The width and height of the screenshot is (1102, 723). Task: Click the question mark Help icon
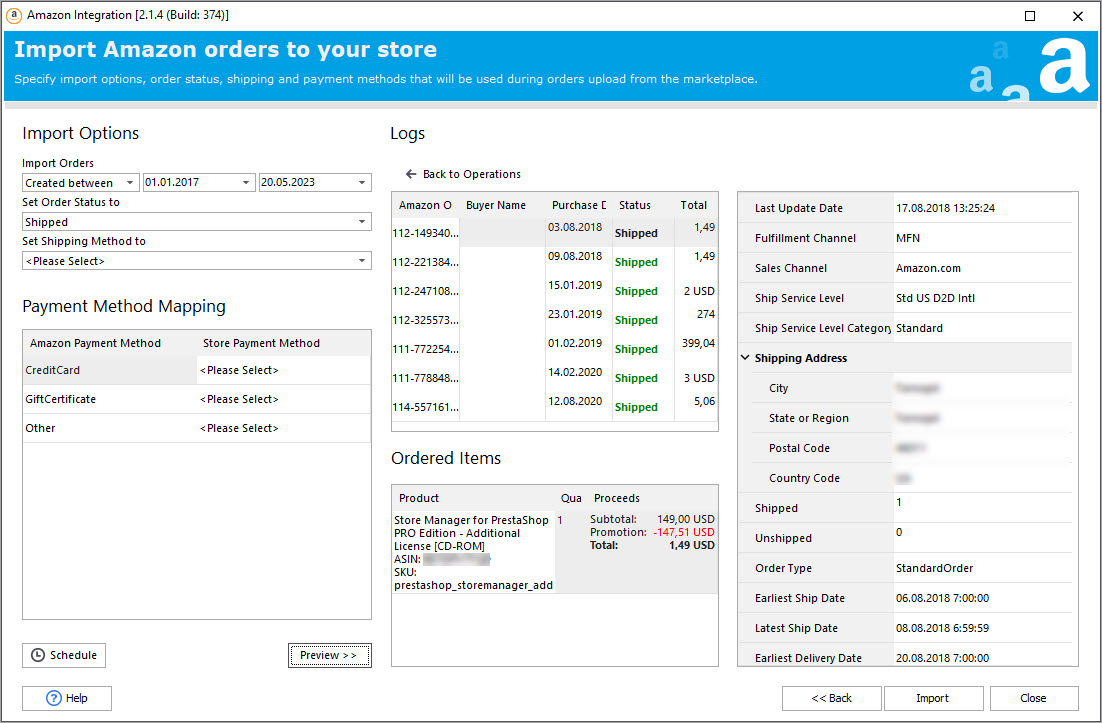(x=54, y=698)
